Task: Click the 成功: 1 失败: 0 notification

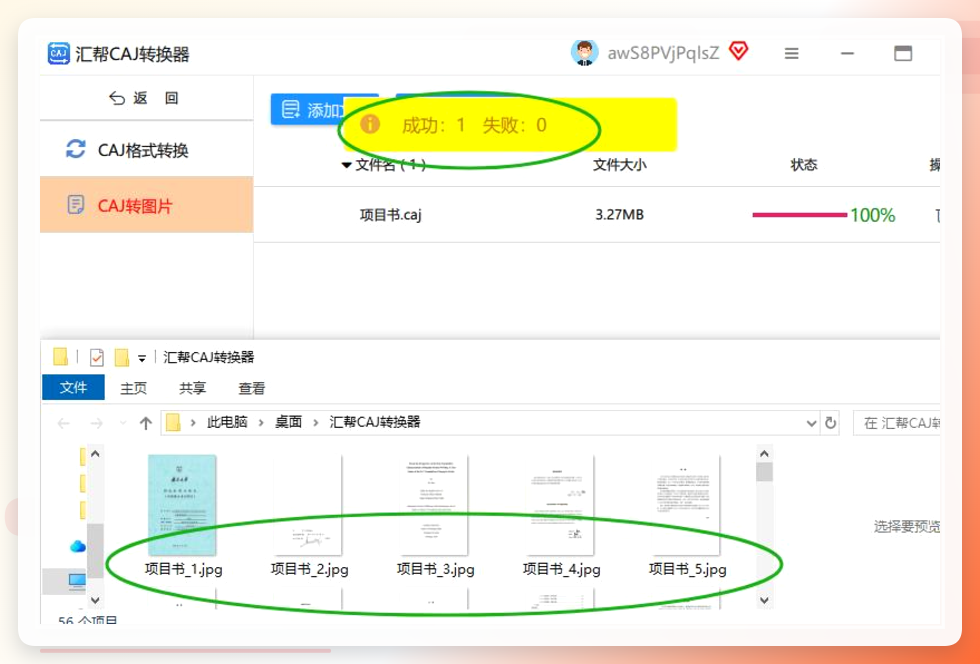Action: [509, 125]
